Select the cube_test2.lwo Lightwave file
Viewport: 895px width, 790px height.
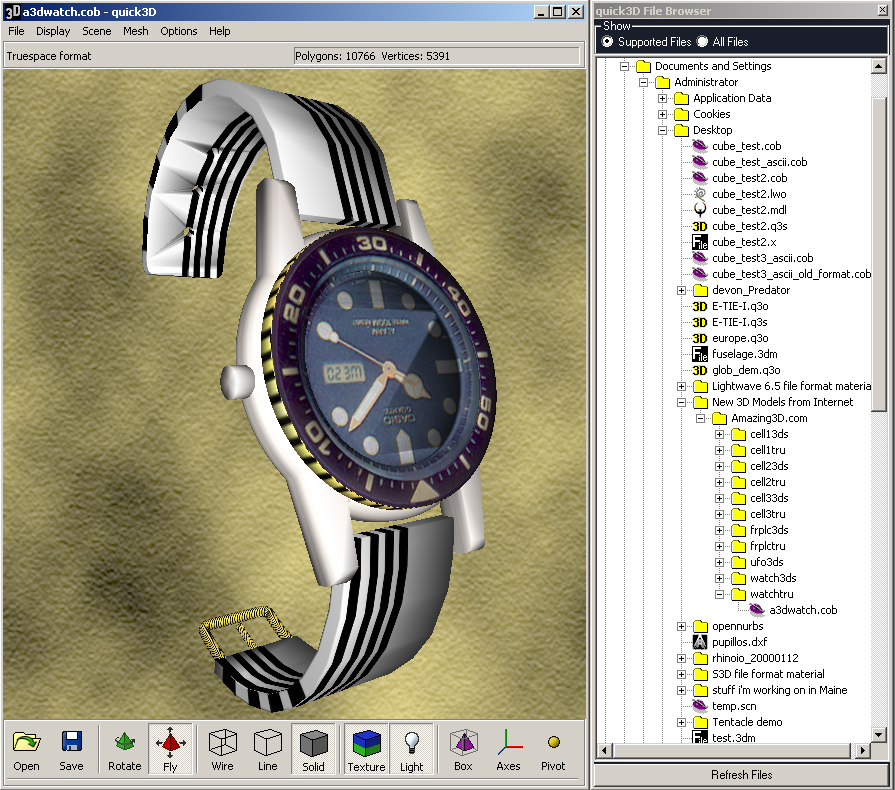tap(749, 194)
